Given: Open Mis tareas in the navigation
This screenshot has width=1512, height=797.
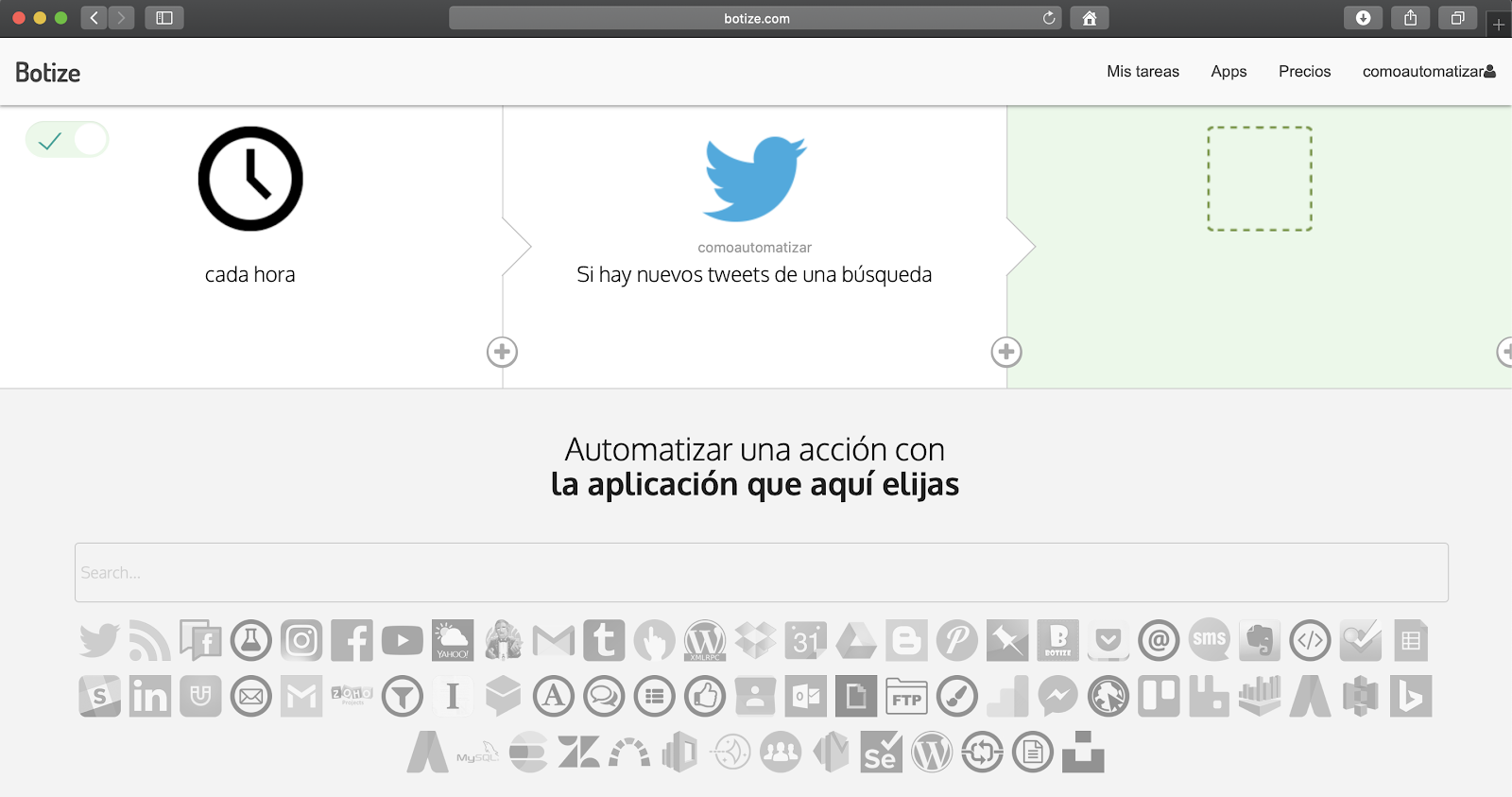Looking at the screenshot, I should point(1143,72).
